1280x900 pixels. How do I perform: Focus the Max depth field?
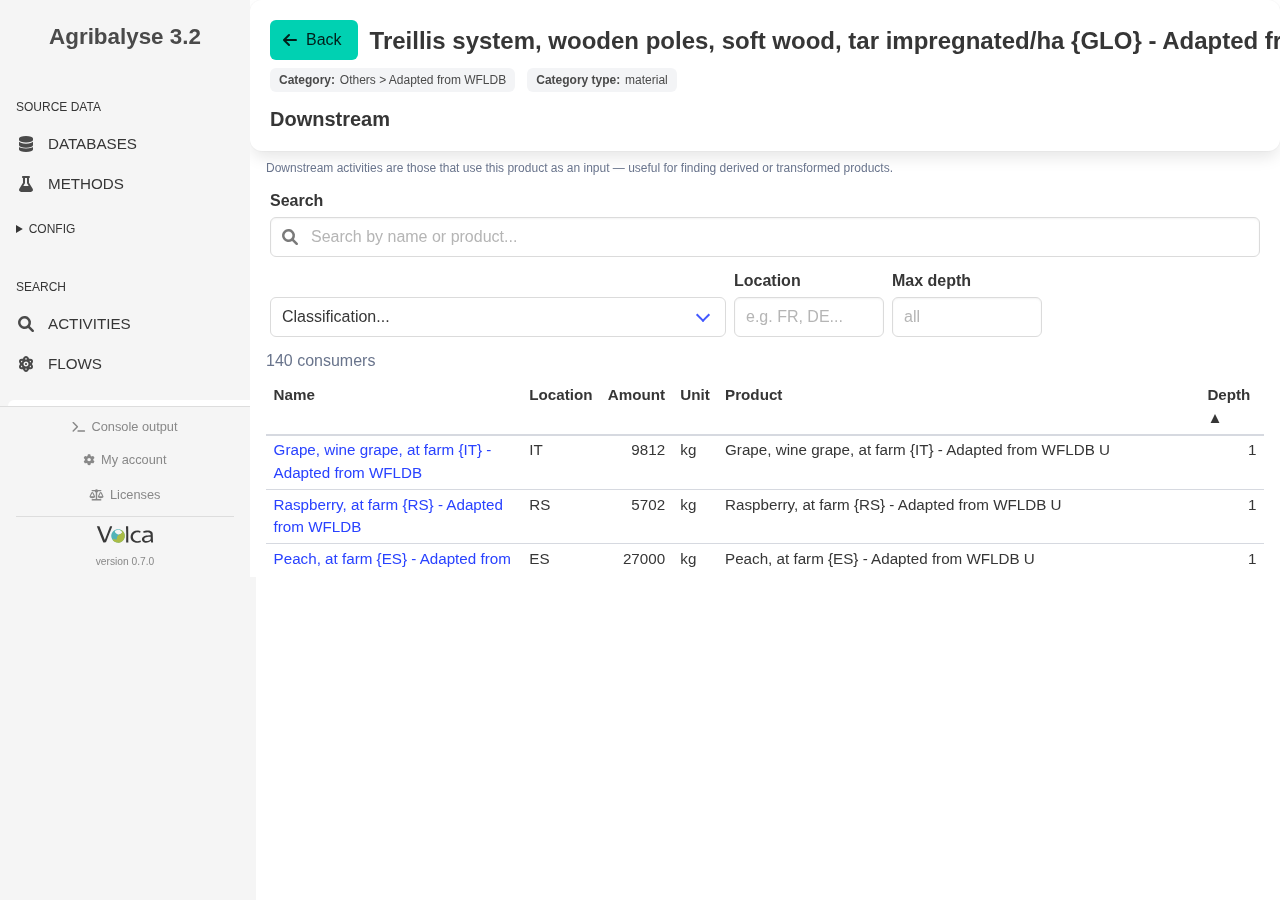point(967,317)
